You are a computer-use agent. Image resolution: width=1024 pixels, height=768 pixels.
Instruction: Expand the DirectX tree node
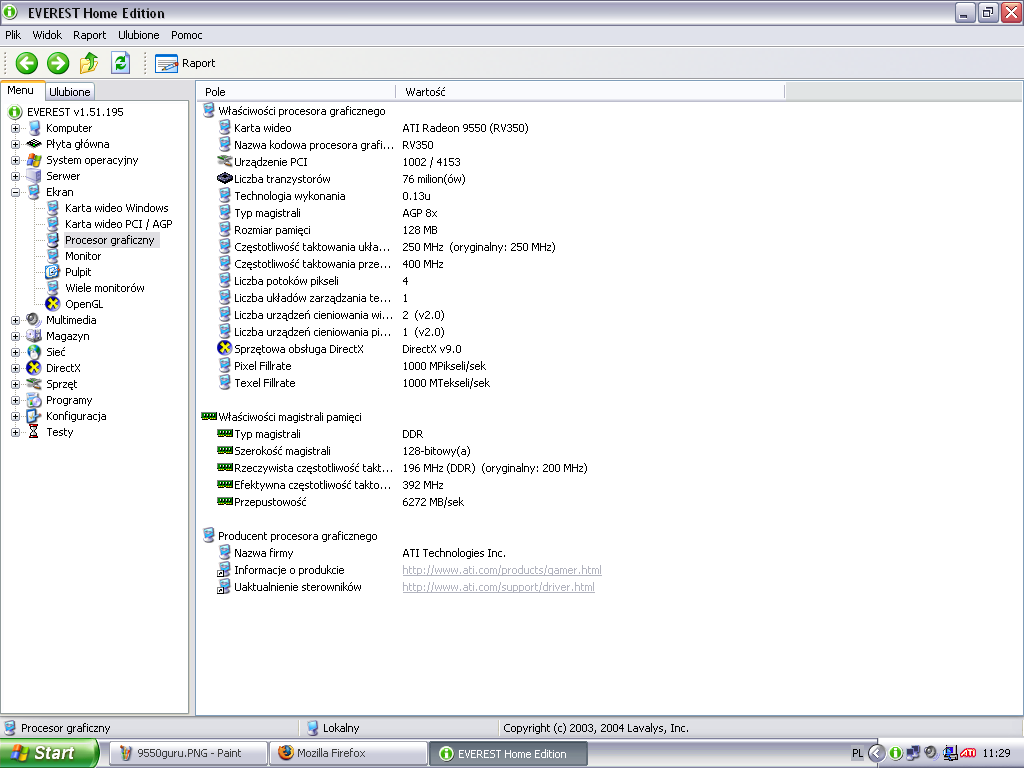point(16,368)
